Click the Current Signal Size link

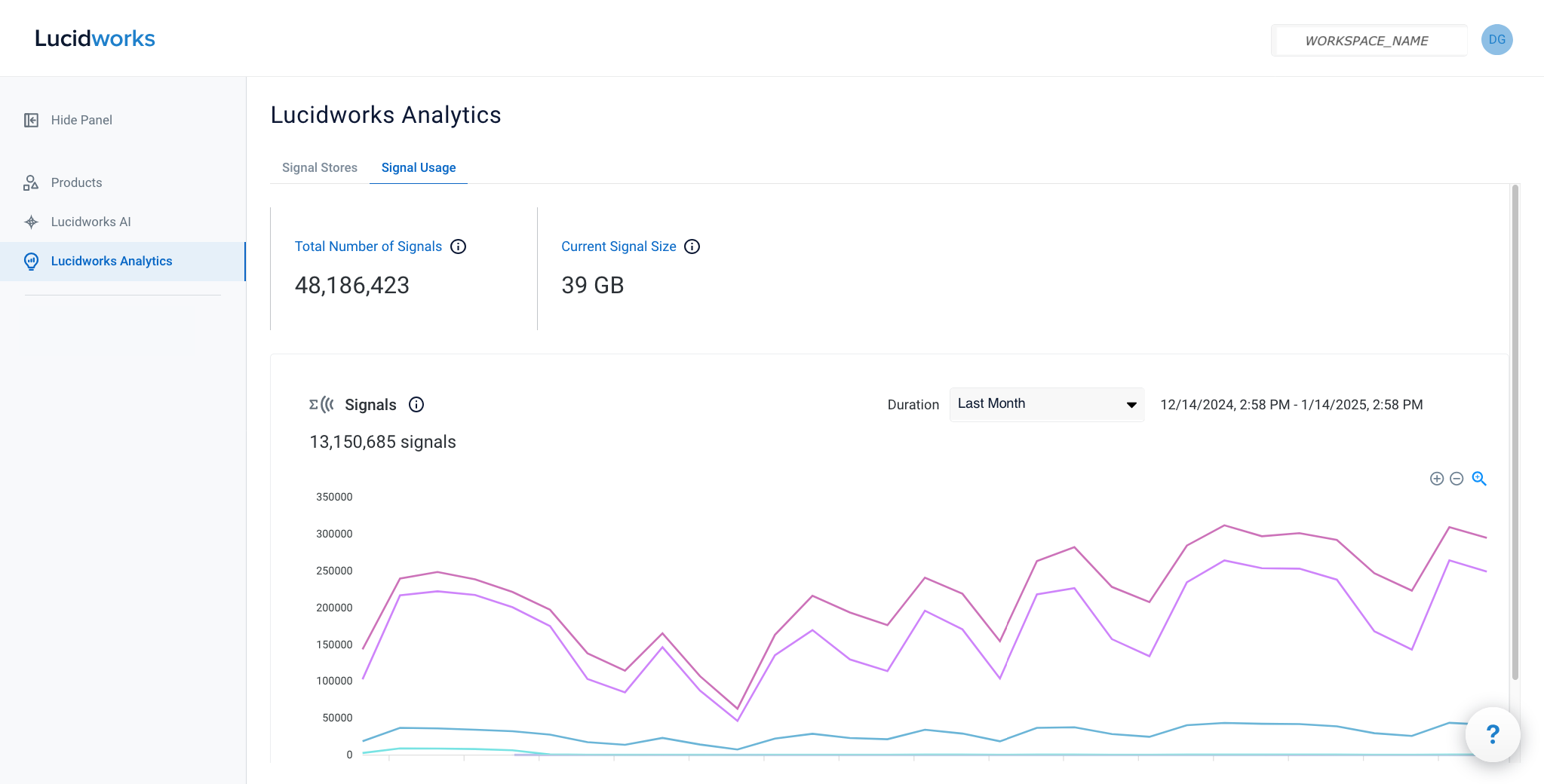point(619,247)
